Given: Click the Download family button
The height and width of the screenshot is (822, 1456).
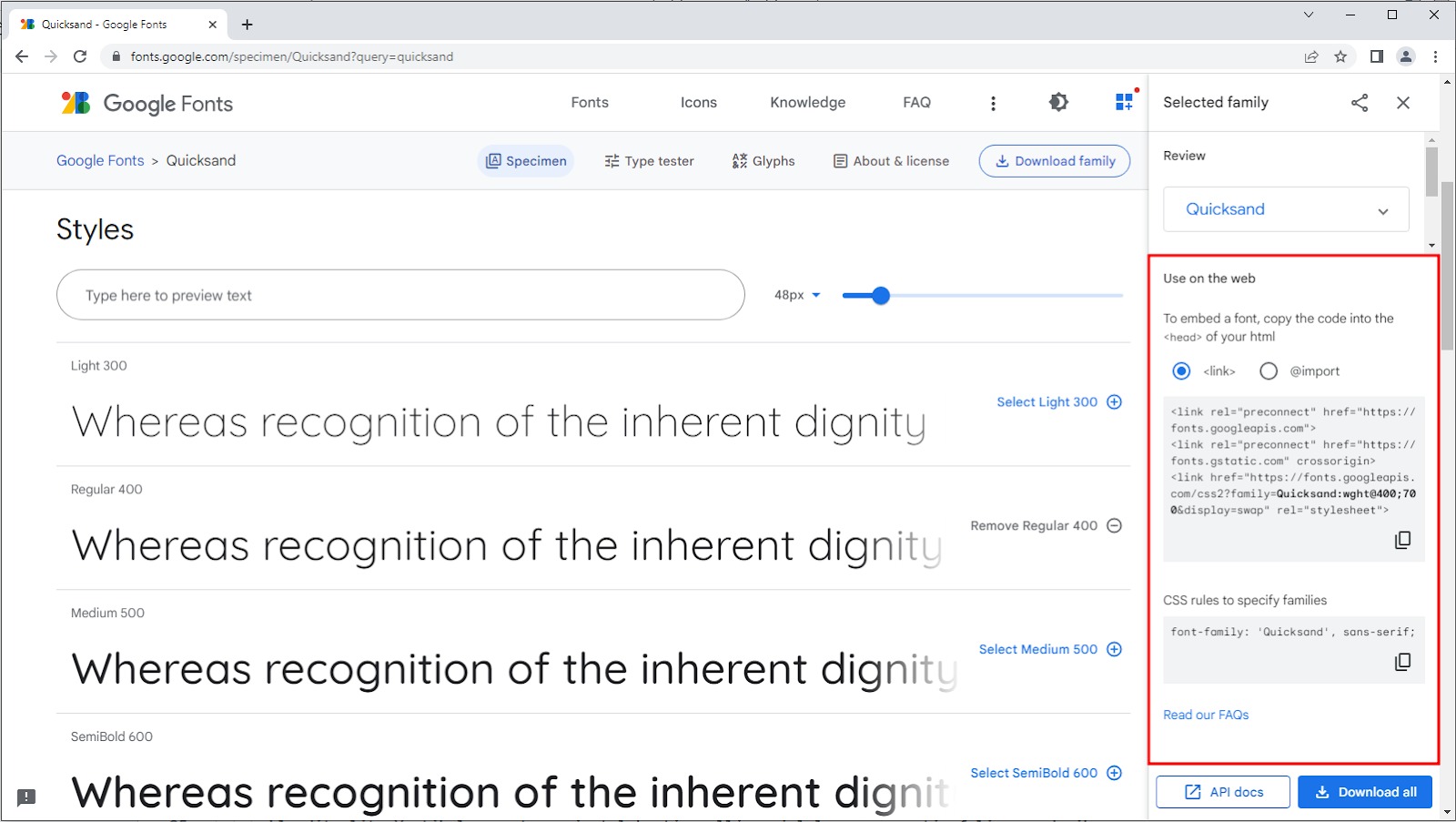Looking at the screenshot, I should pos(1055,161).
